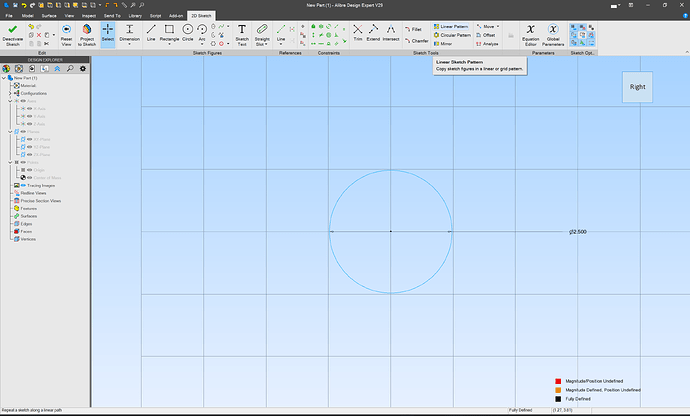Image resolution: width=690 pixels, height=416 pixels.
Task: Click the yellow undo arrow in Edit group
Action: coord(31,26)
